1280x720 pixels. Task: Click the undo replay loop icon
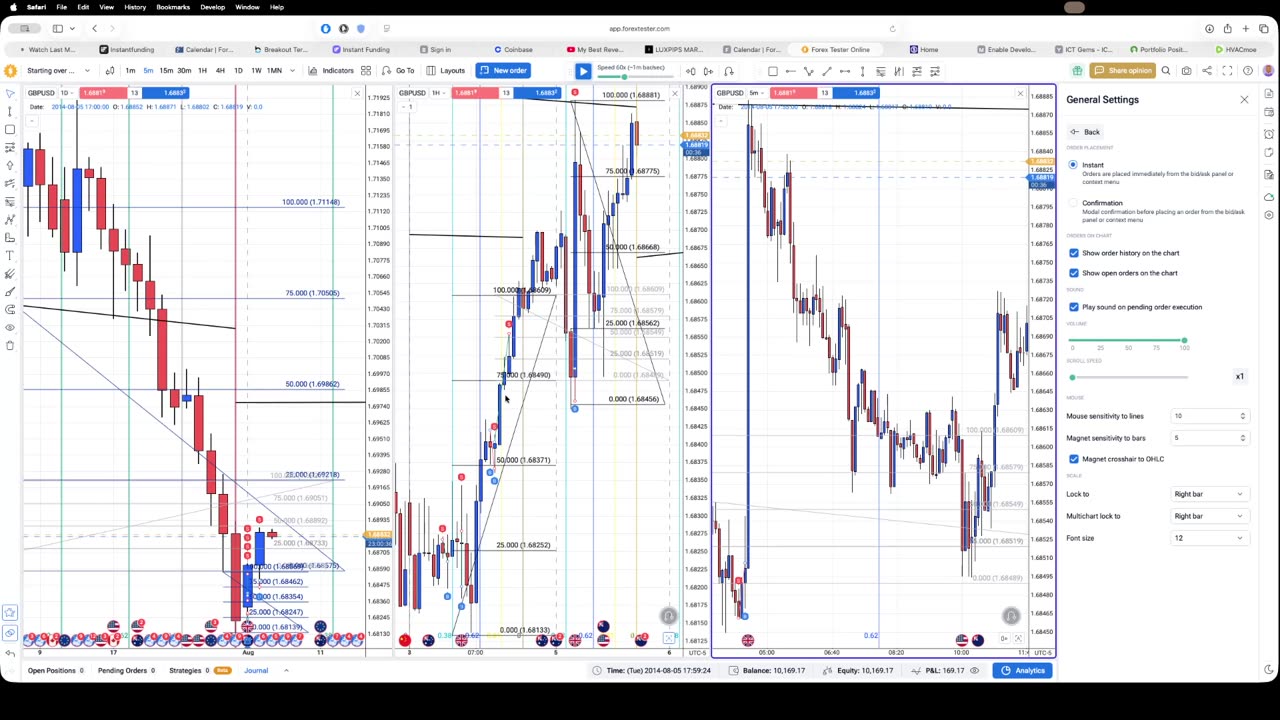click(x=728, y=71)
